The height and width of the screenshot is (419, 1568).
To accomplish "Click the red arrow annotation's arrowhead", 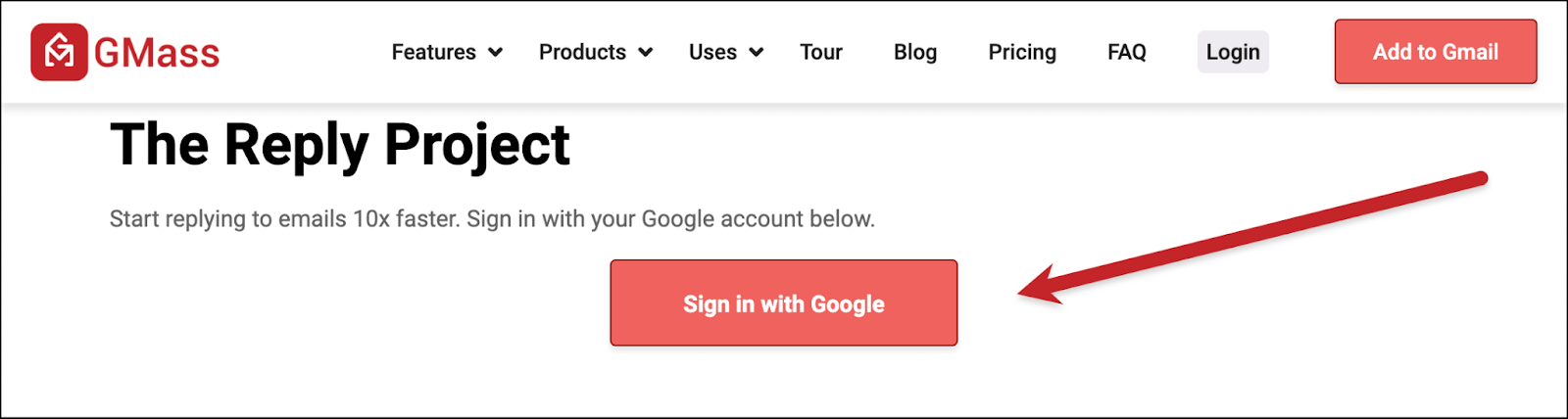I will (1039, 286).
